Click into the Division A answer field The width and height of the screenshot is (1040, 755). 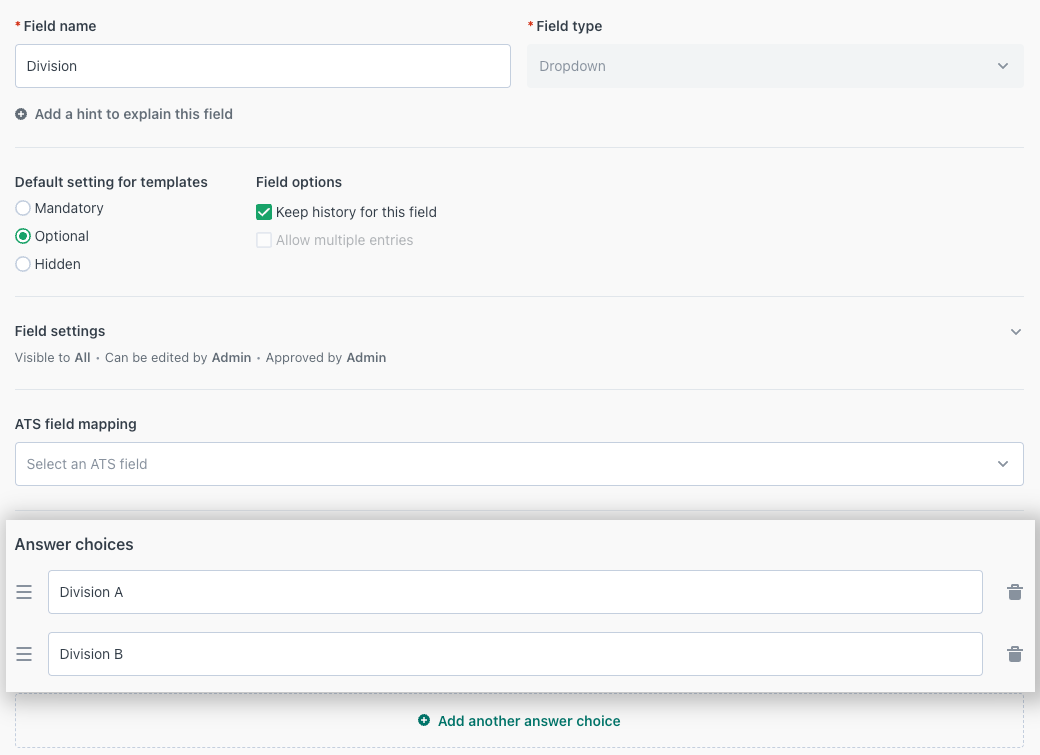[x=515, y=592]
